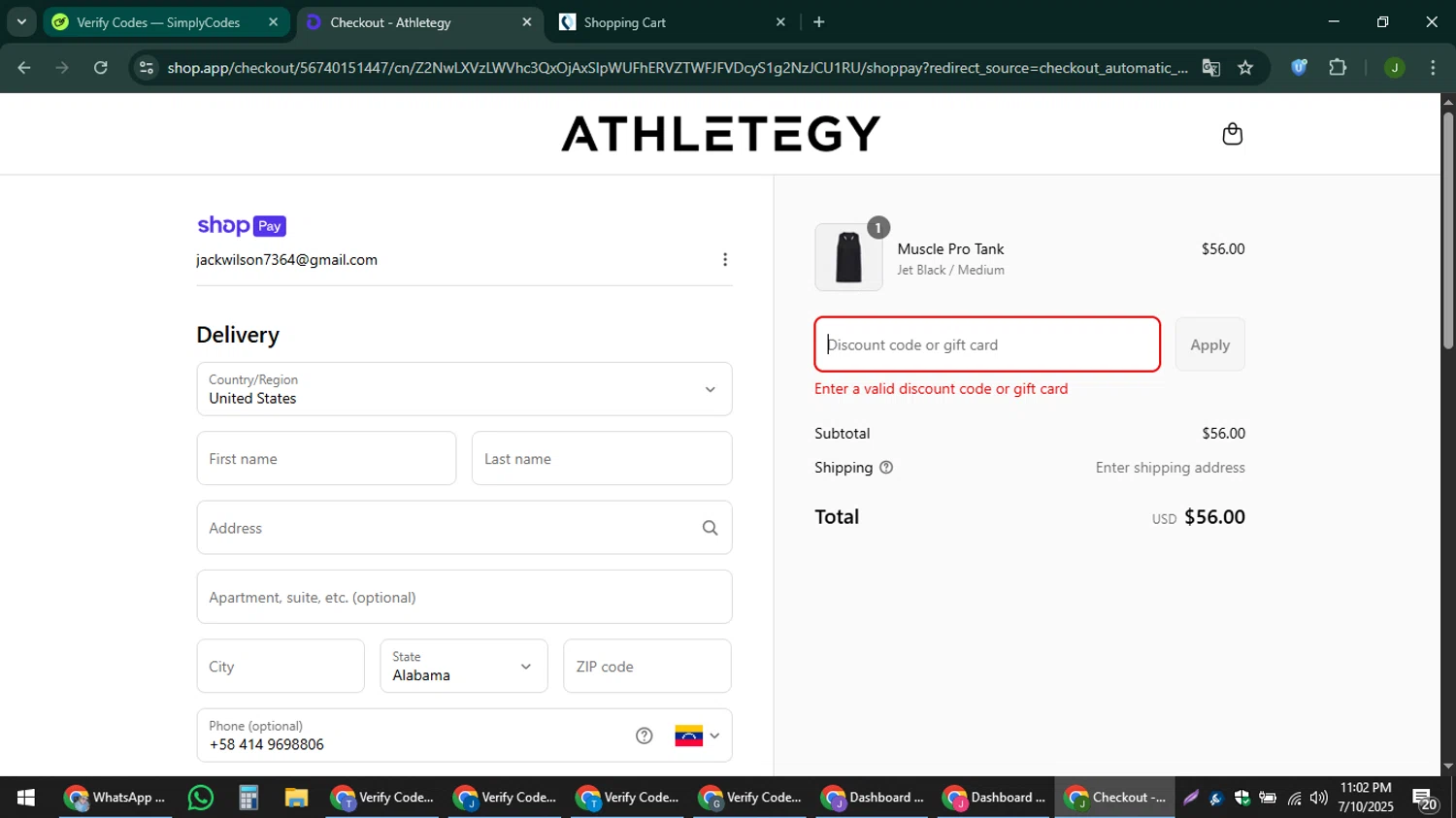This screenshot has height=818, width=1456.
Task: Click the Total $56.00 amount
Action: [1214, 517]
